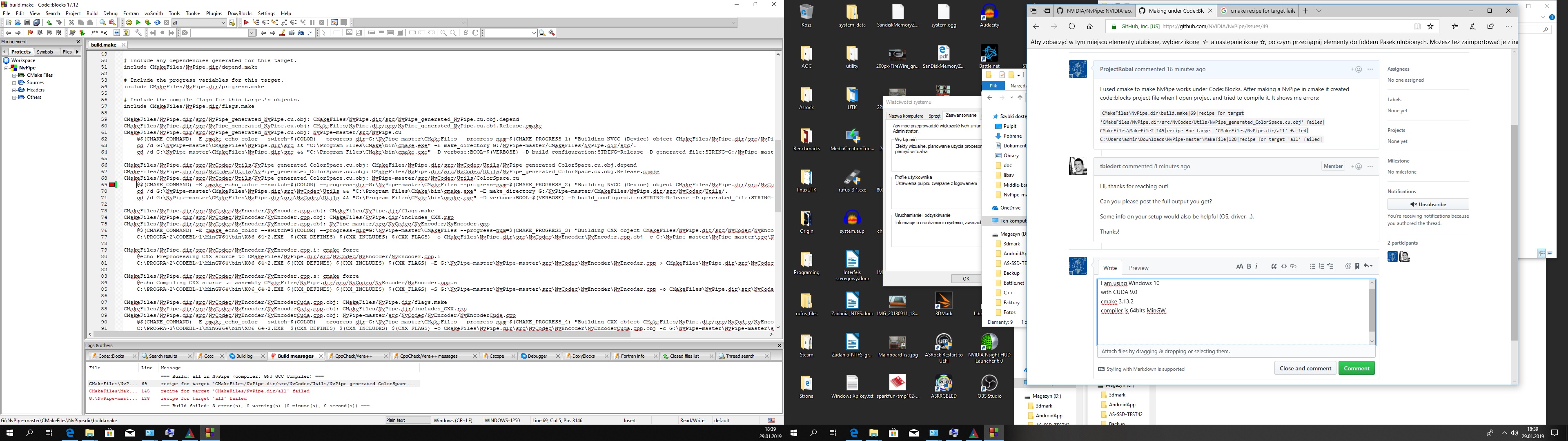
Task: Run the program using the green play icon
Action: point(139,23)
